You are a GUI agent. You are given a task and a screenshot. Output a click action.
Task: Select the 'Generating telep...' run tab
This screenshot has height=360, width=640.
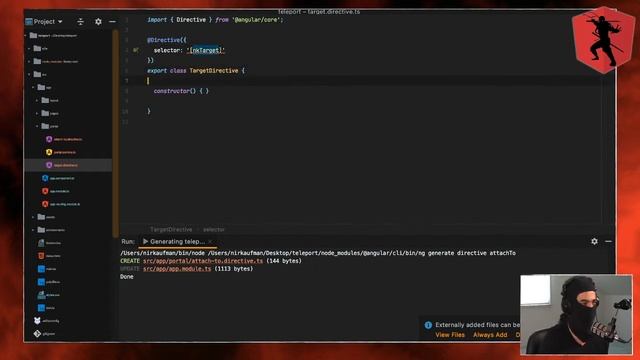(x=177, y=242)
